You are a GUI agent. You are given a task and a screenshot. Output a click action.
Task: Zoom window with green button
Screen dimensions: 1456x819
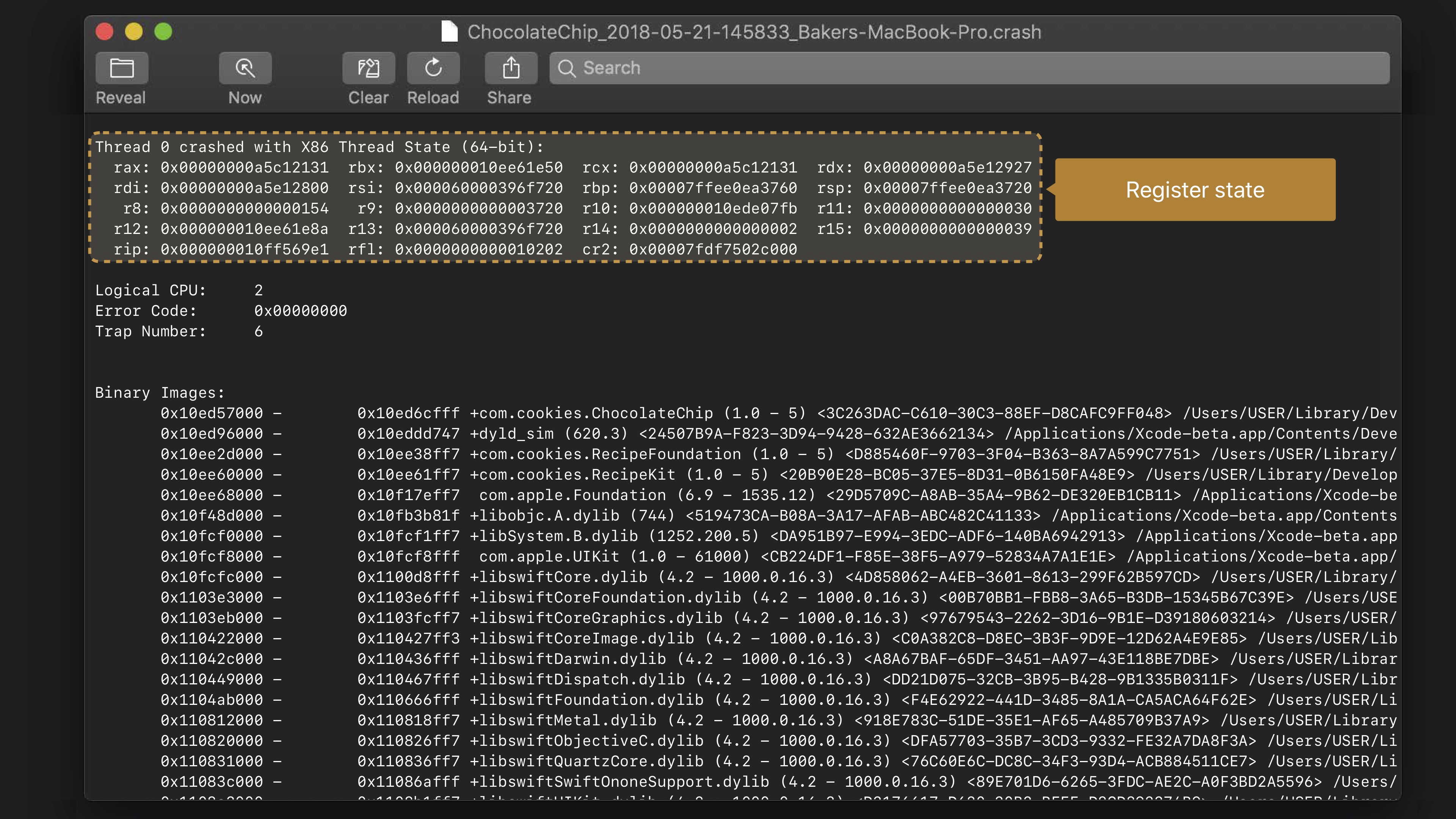163,31
